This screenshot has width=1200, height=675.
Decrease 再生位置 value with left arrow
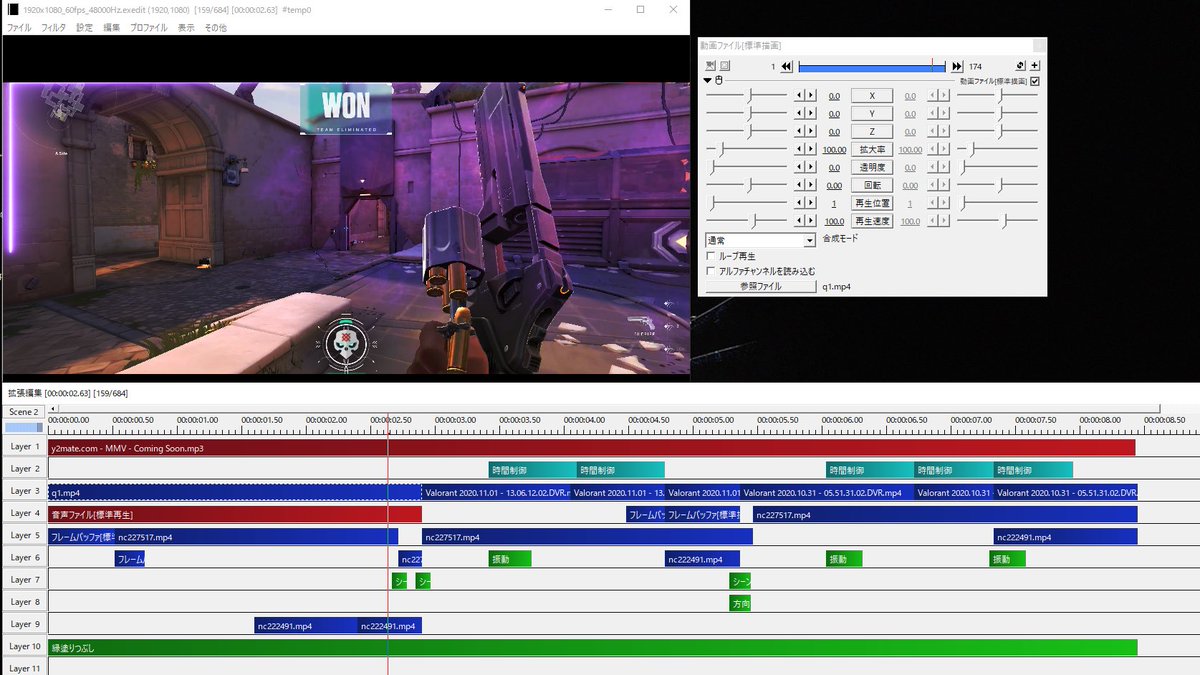(799, 203)
